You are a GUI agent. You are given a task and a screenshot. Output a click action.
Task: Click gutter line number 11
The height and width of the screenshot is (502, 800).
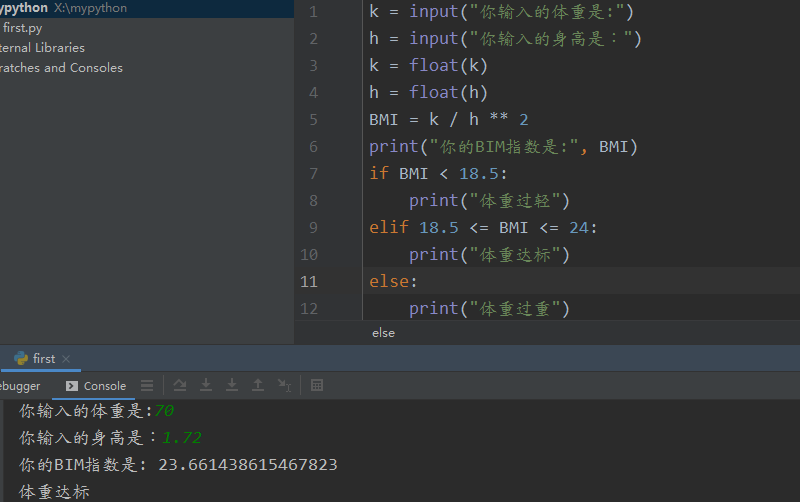[x=309, y=282]
